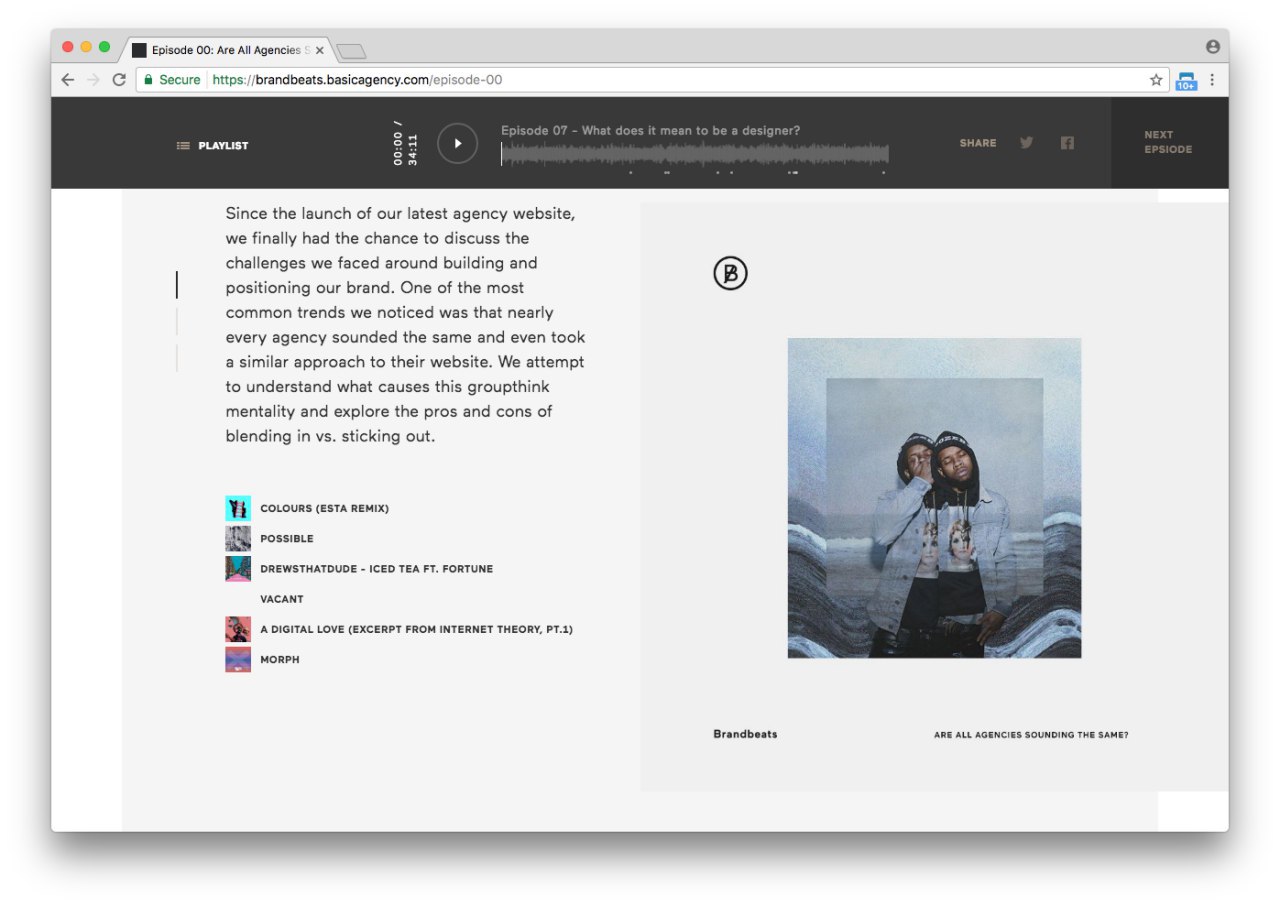Viewport: 1280px width, 905px height.
Task: Open a new browser tab
Action: tap(351, 51)
